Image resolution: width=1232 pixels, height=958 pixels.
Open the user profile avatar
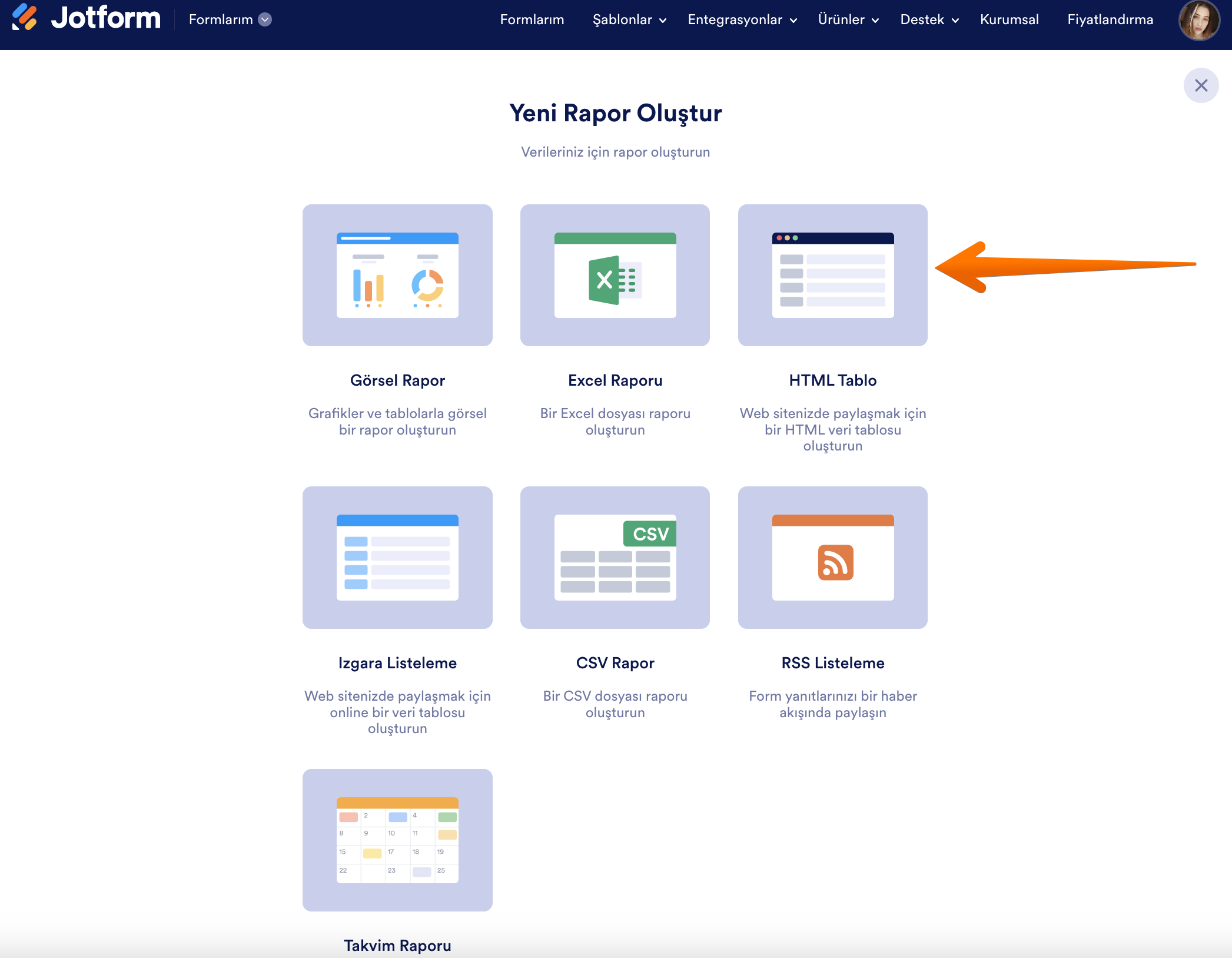coord(1198,20)
